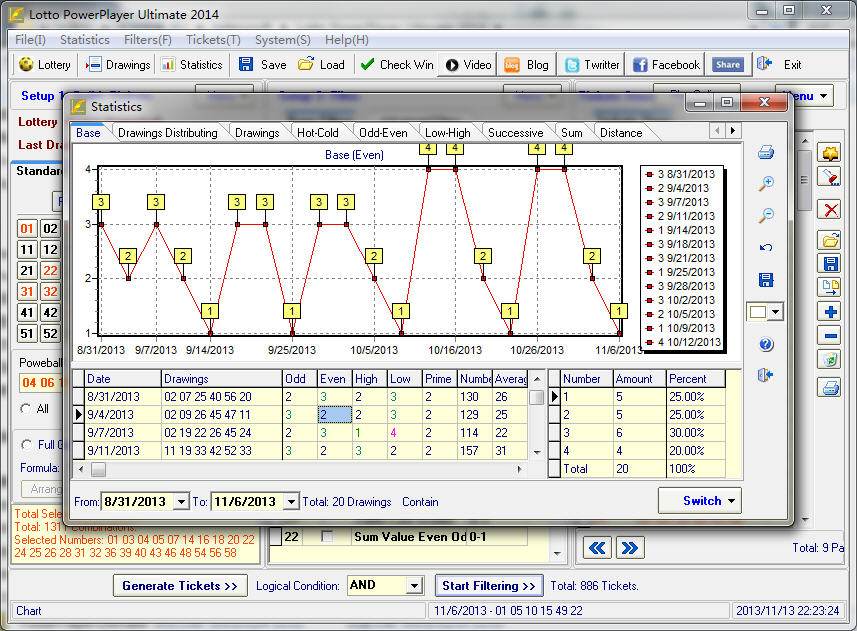The image size is (857, 631).
Task: Tick checkbox in filter row 22
Action: [327, 536]
